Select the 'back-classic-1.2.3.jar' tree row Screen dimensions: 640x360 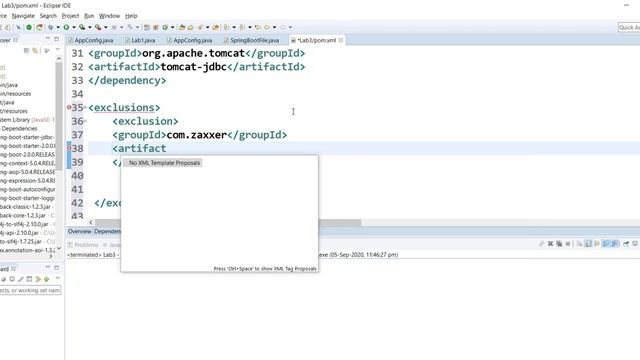click(x=27, y=207)
